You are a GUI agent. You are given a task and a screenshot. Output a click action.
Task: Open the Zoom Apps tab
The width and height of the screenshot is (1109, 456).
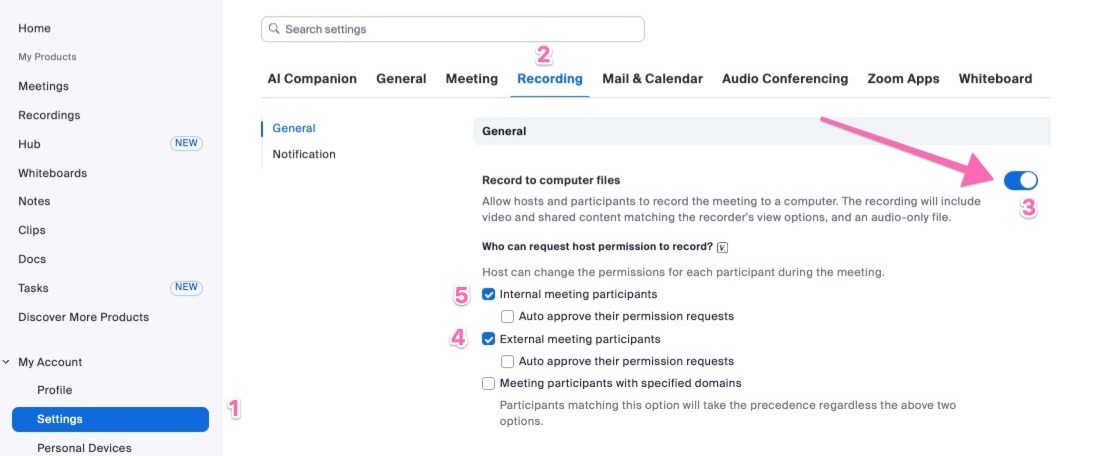903,79
